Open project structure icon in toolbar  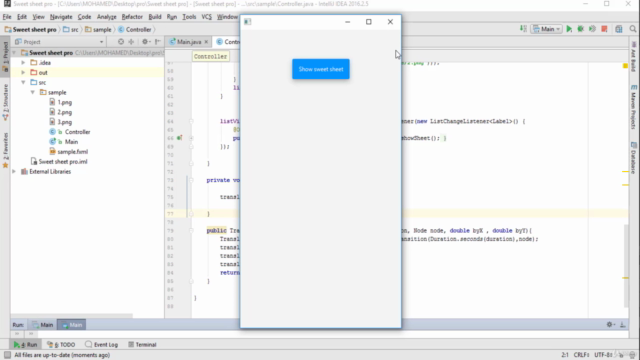[x=619, y=29]
